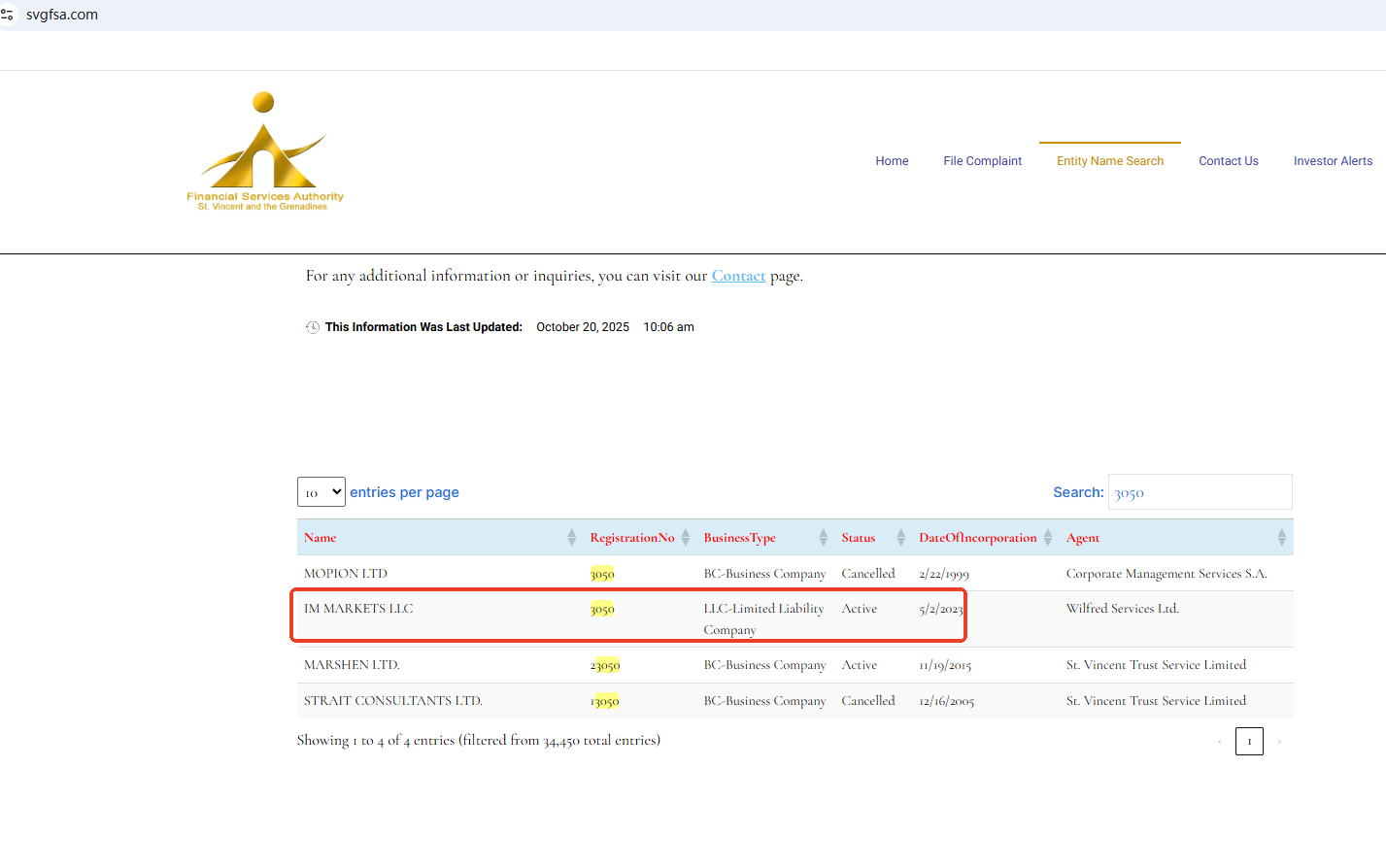
Task: Select the Entity Name Search tab
Action: (x=1109, y=161)
